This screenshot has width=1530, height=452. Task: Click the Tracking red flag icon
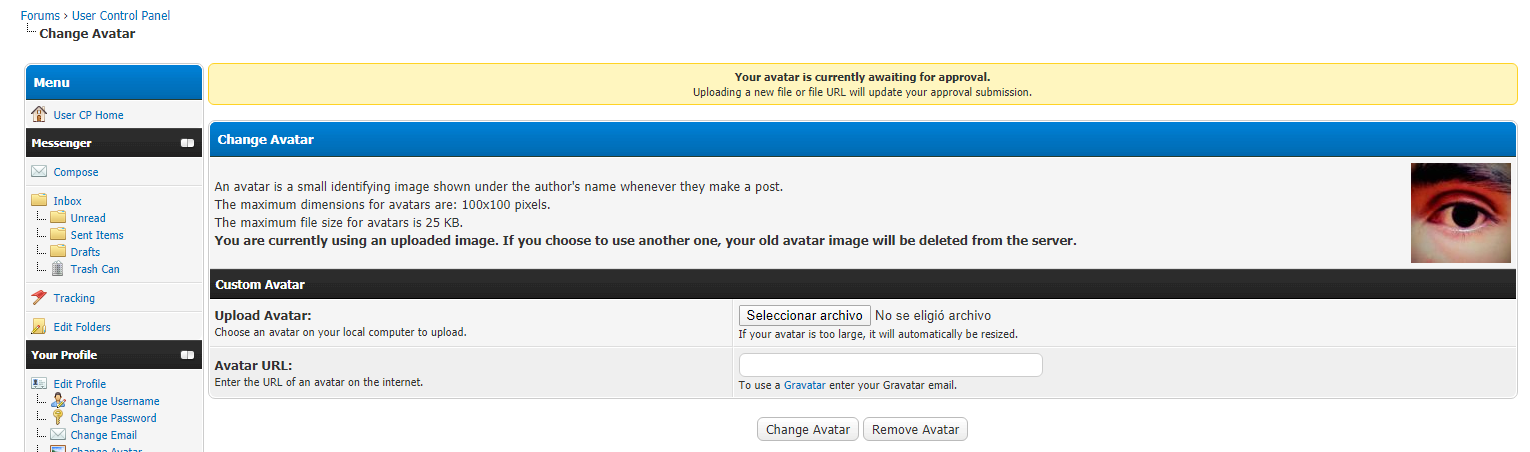[x=39, y=298]
